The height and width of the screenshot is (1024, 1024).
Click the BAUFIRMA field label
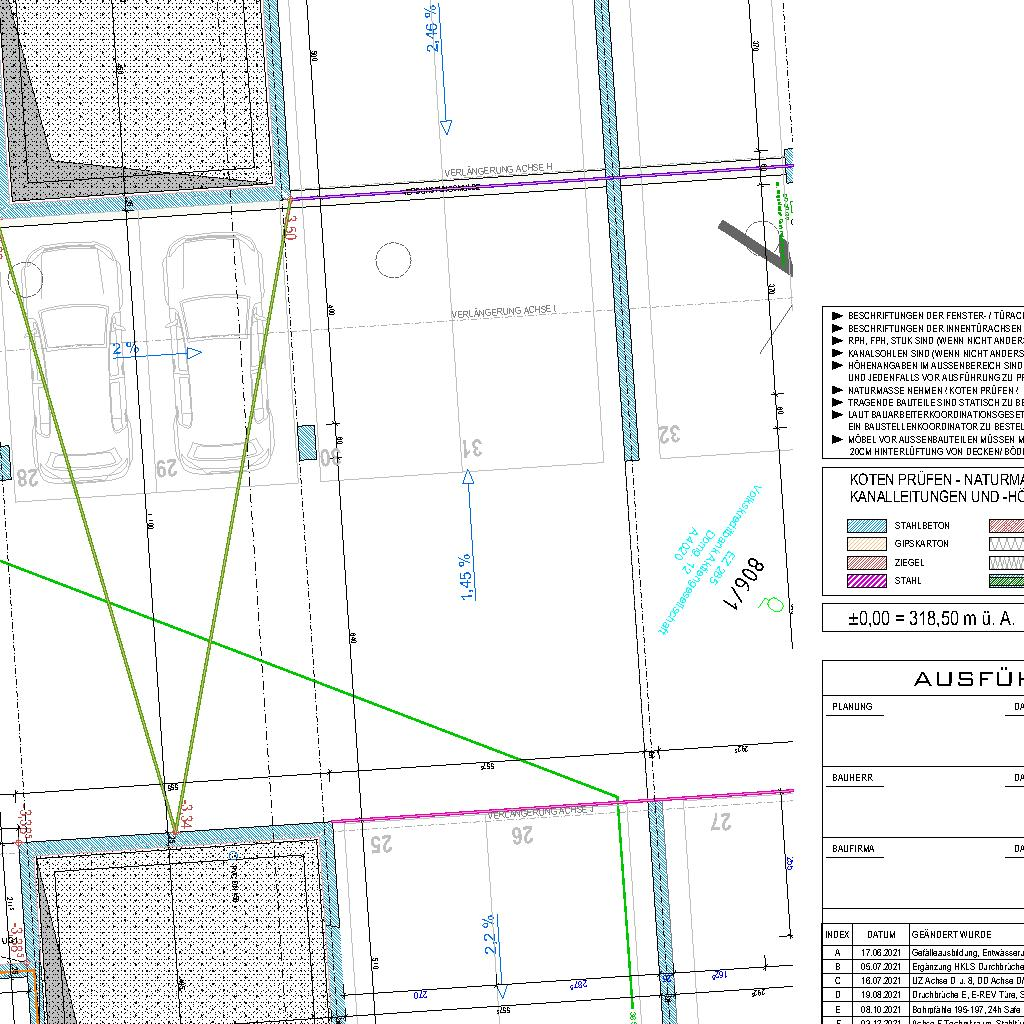tap(853, 849)
